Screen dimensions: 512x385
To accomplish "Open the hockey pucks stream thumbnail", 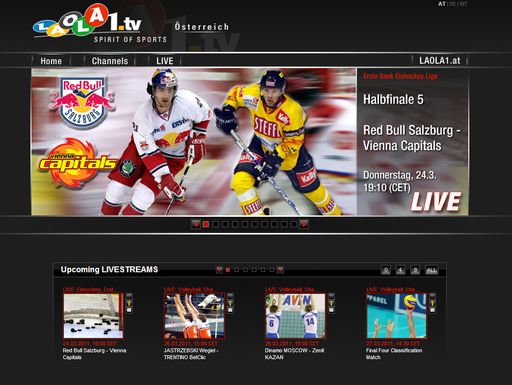I will (x=93, y=316).
